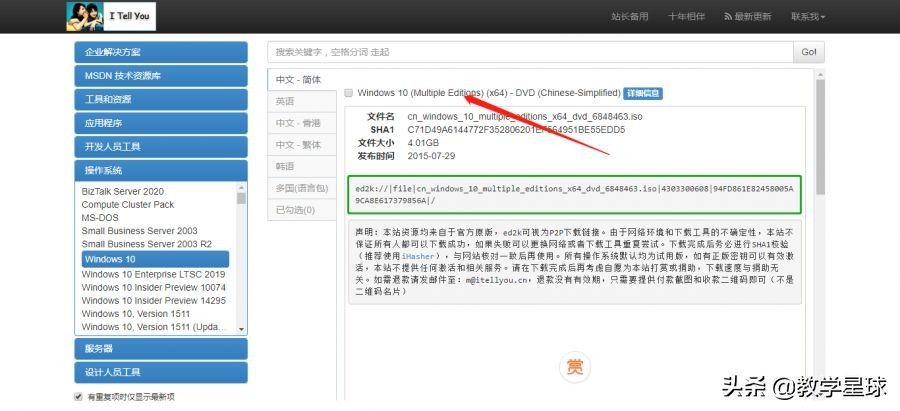The height and width of the screenshot is (411, 900).
Task: Switch to the 中文 - 香港 tab
Action: (302, 123)
